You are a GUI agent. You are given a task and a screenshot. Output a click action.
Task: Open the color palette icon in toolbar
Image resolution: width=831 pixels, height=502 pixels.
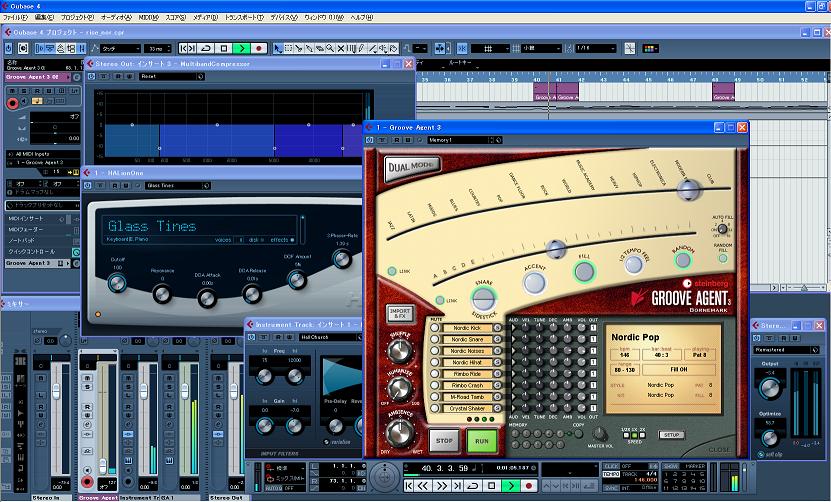click(x=650, y=48)
